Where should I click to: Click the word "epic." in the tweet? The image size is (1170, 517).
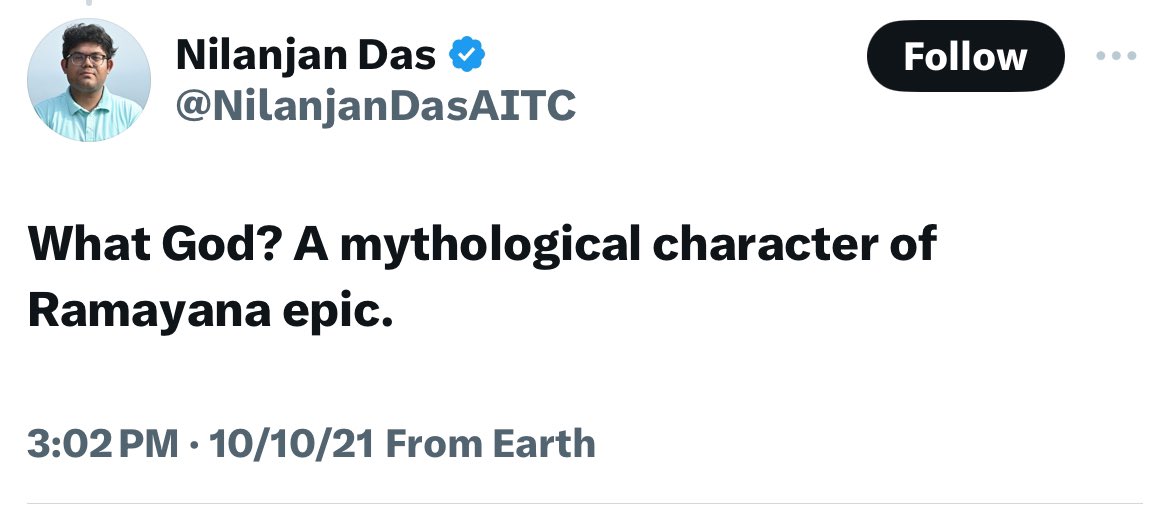click(x=338, y=311)
